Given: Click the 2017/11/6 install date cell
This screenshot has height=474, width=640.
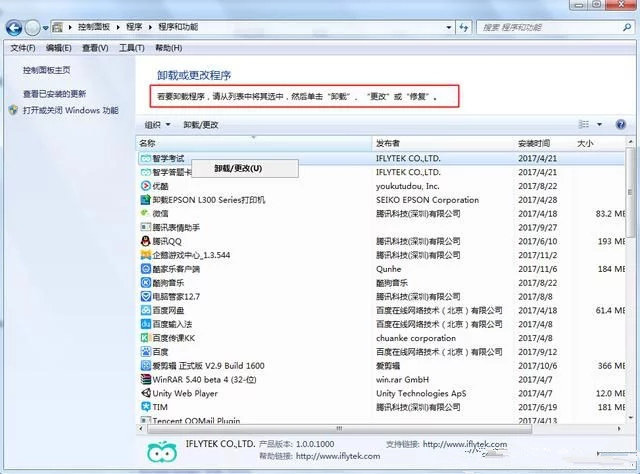Looking at the screenshot, I should pos(538,269).
